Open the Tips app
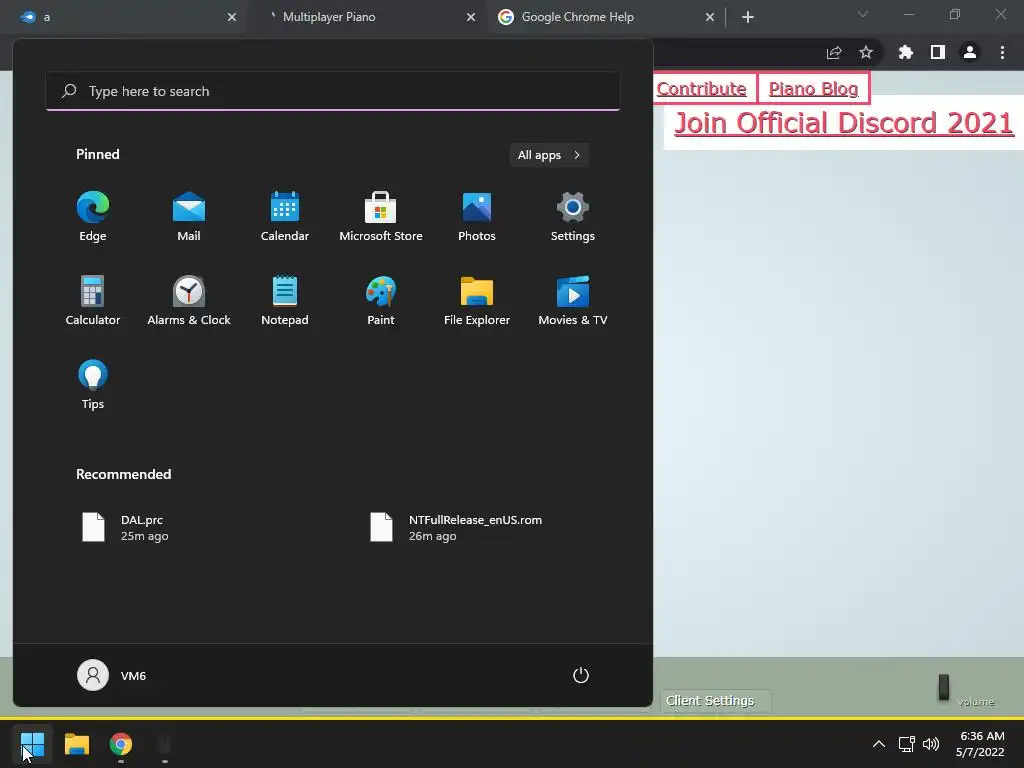This screenshot has width=1024, height=768. pyautogui.click(x=93, y=385)
